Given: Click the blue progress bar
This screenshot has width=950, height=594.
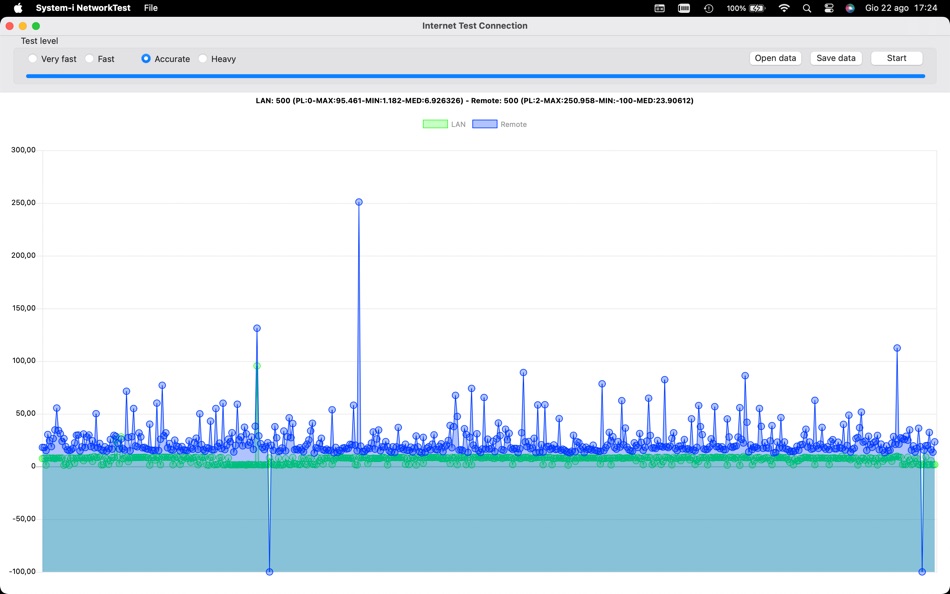Looking at the screenshot, I should 475,74.
